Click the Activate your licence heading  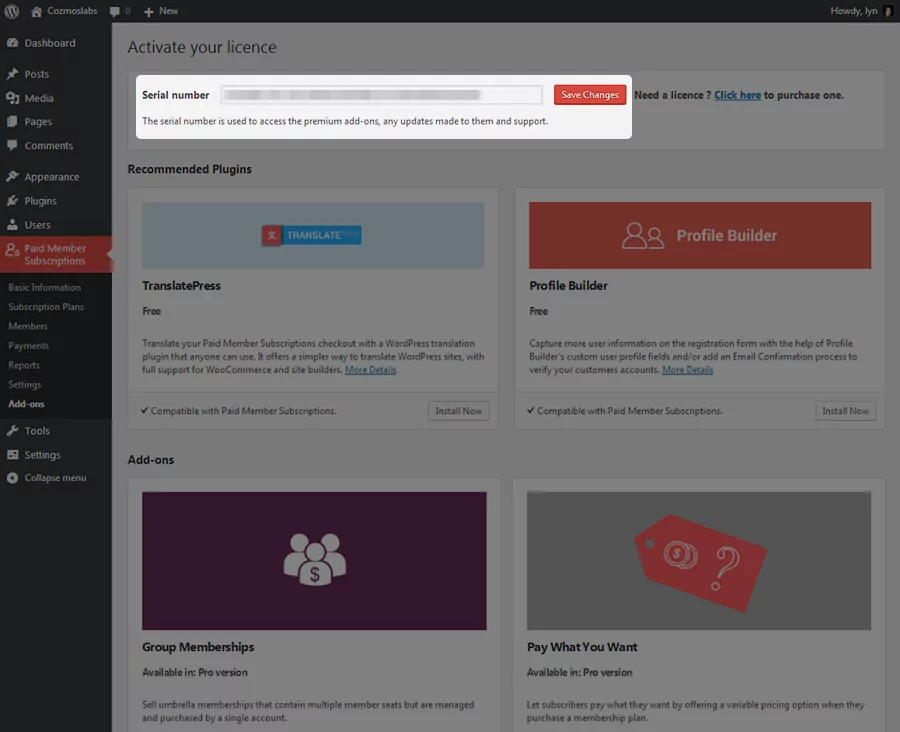(x=202, y=47)
